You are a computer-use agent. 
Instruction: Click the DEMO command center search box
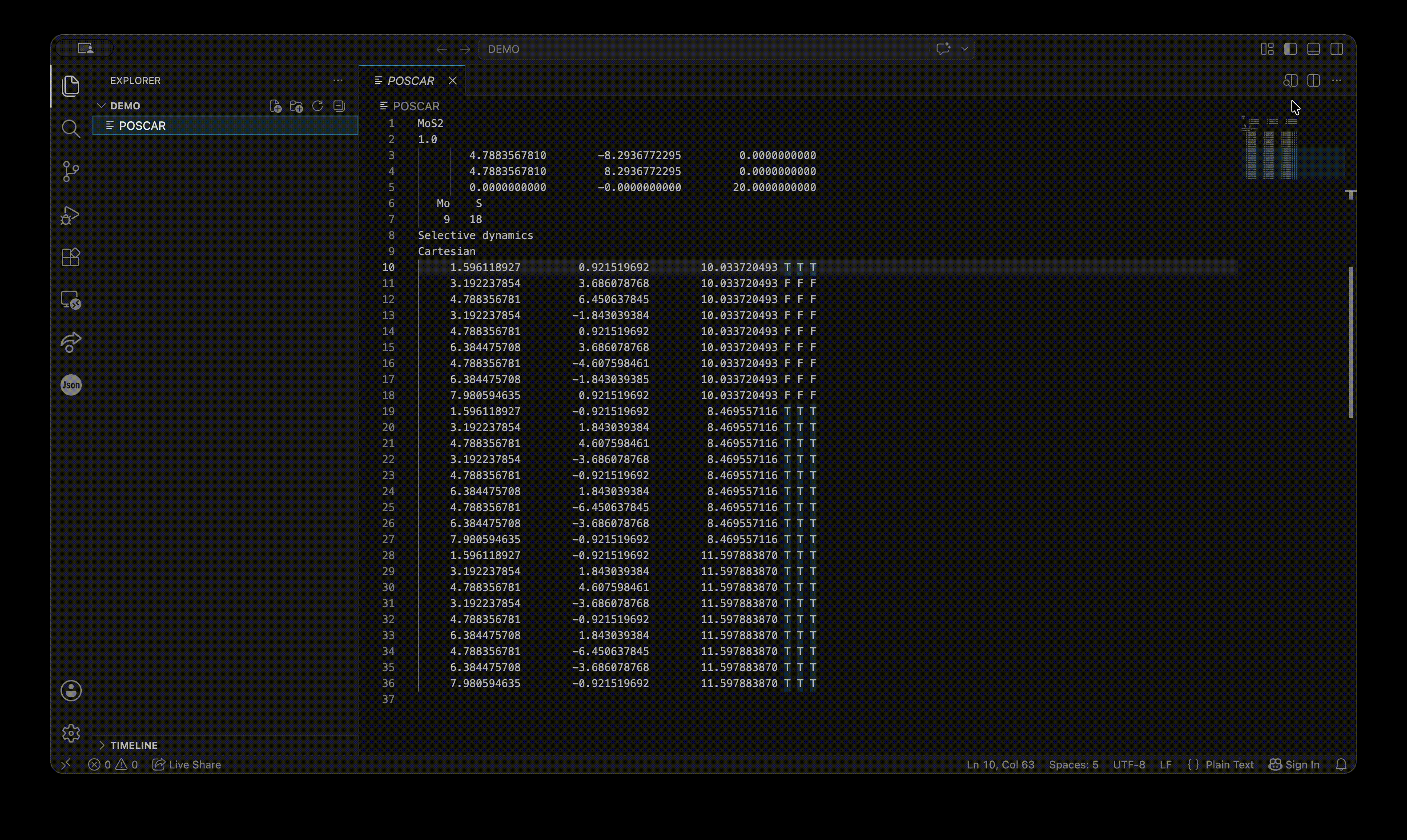(x=727, y=49)
